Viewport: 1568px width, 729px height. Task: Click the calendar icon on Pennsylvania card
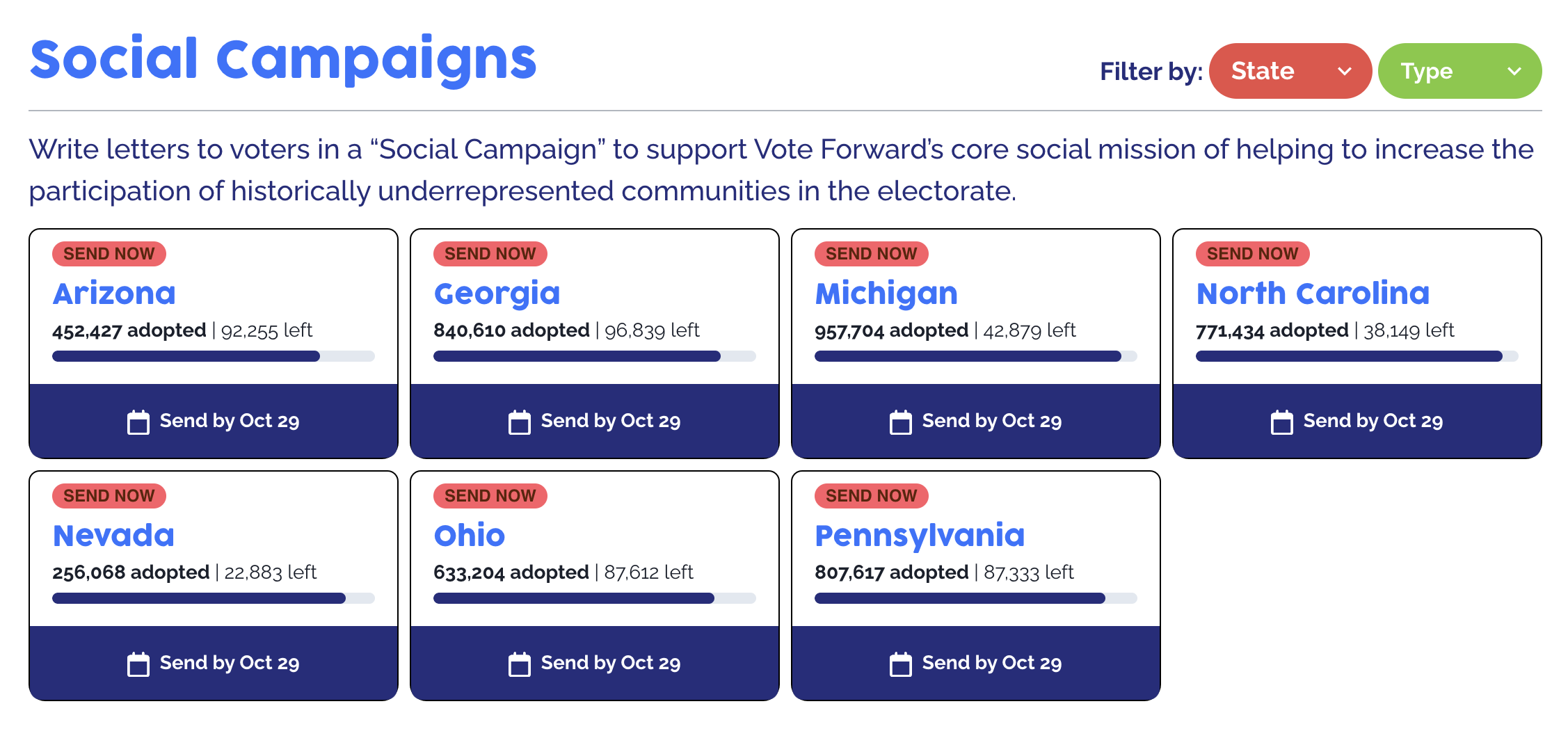click(x=901, y=664)
